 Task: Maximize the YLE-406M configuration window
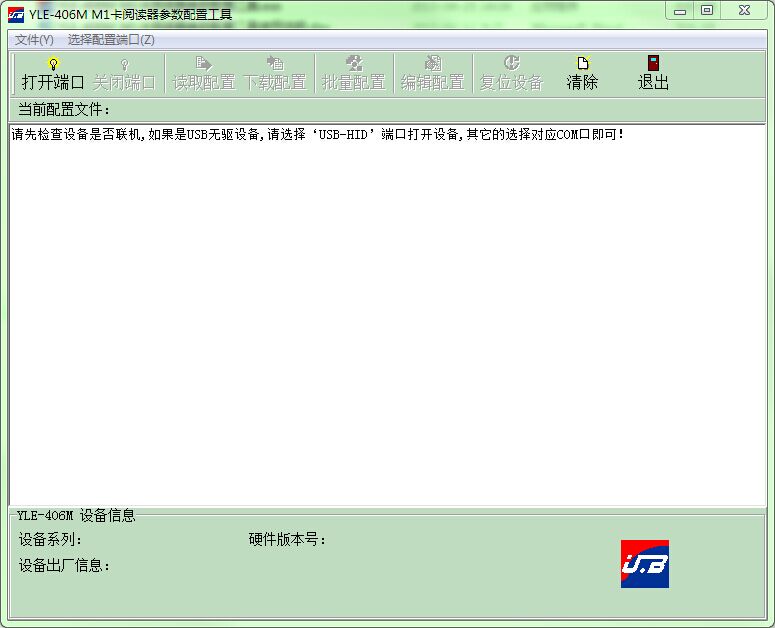[x=707, y=10]
